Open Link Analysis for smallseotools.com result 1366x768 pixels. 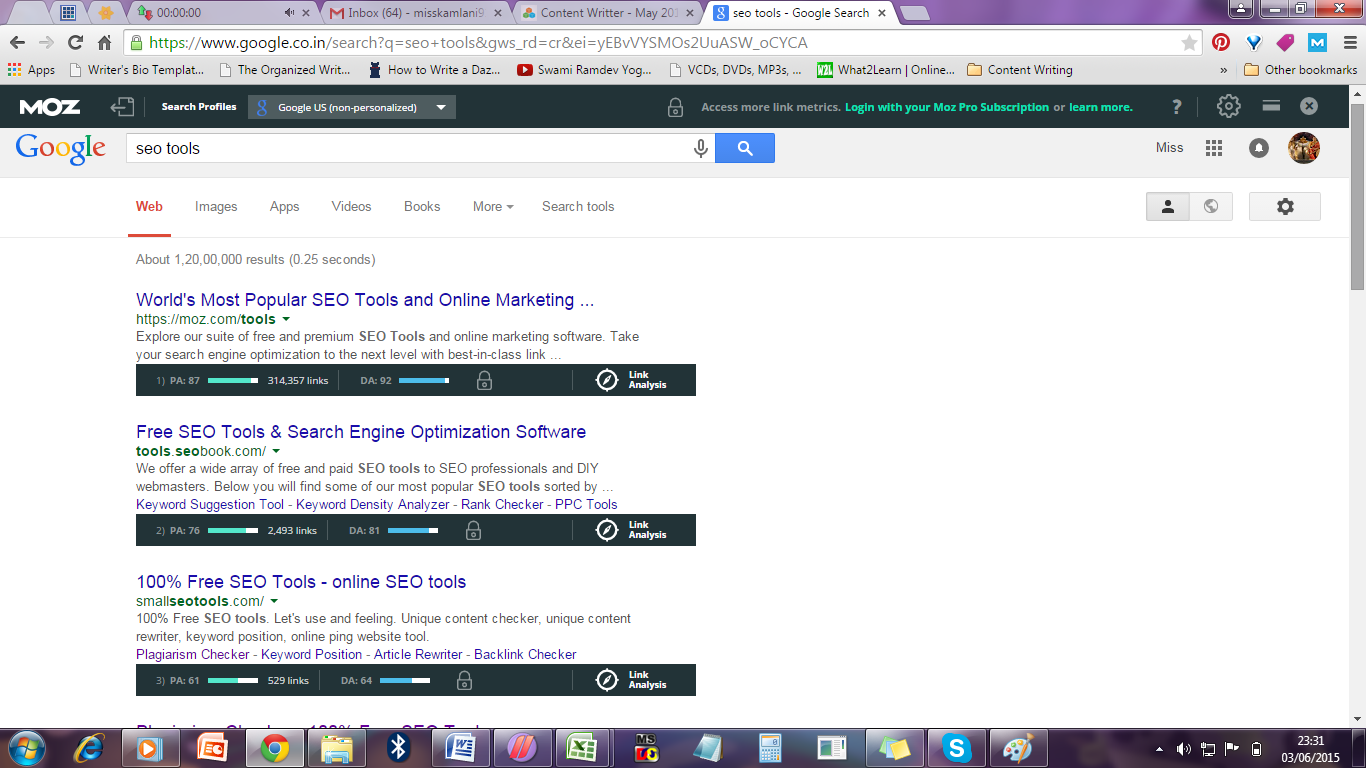point(632,680)
